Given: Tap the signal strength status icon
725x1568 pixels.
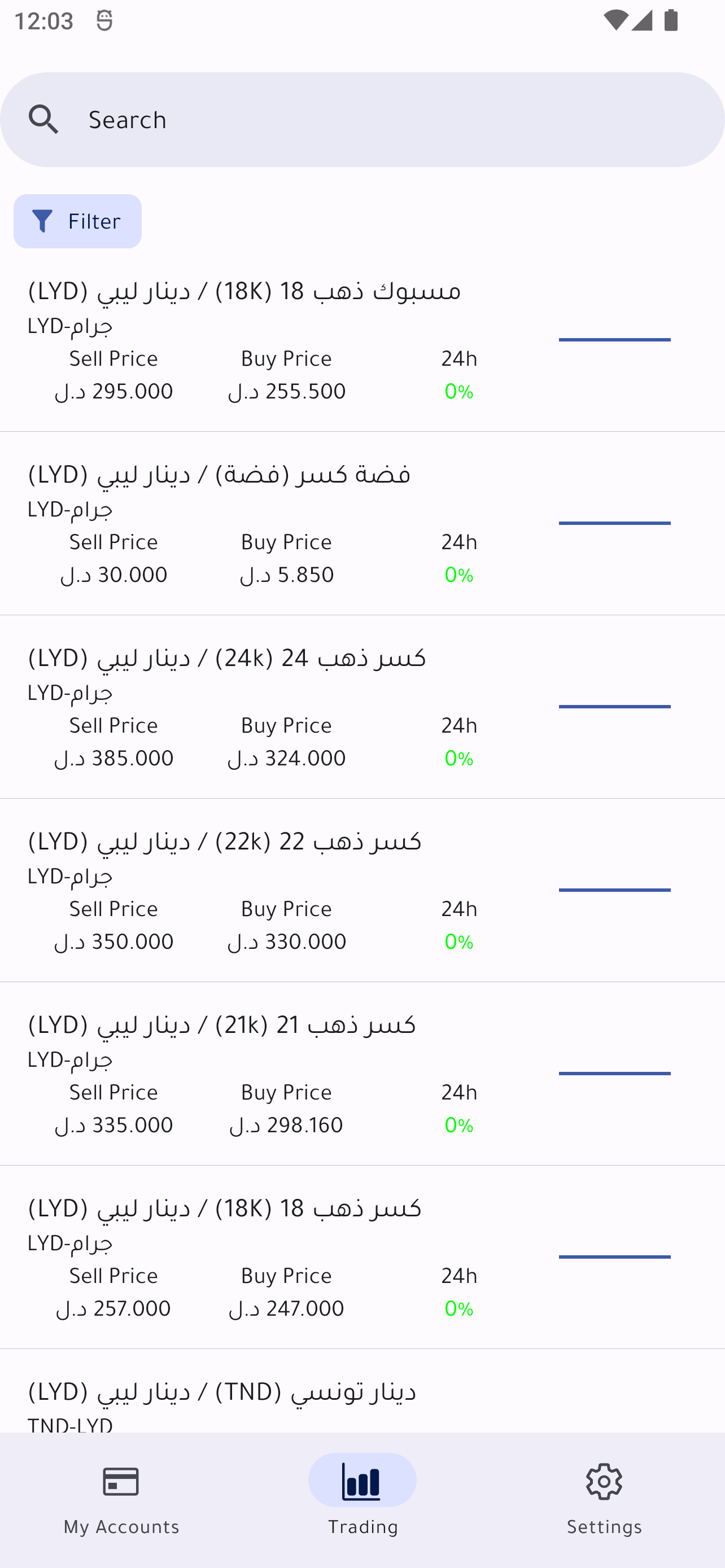Looking at the screenshot, I should [x=641, y=21].
